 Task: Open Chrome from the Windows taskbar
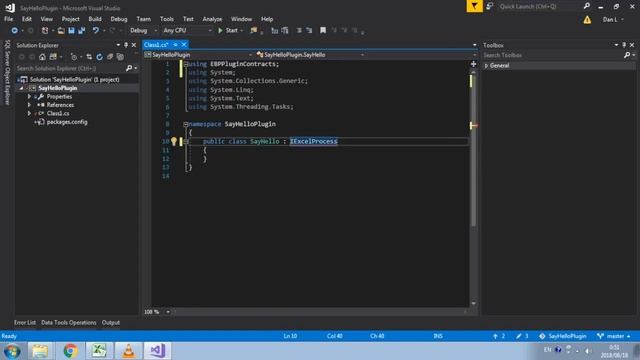click(x=70, y=351)
